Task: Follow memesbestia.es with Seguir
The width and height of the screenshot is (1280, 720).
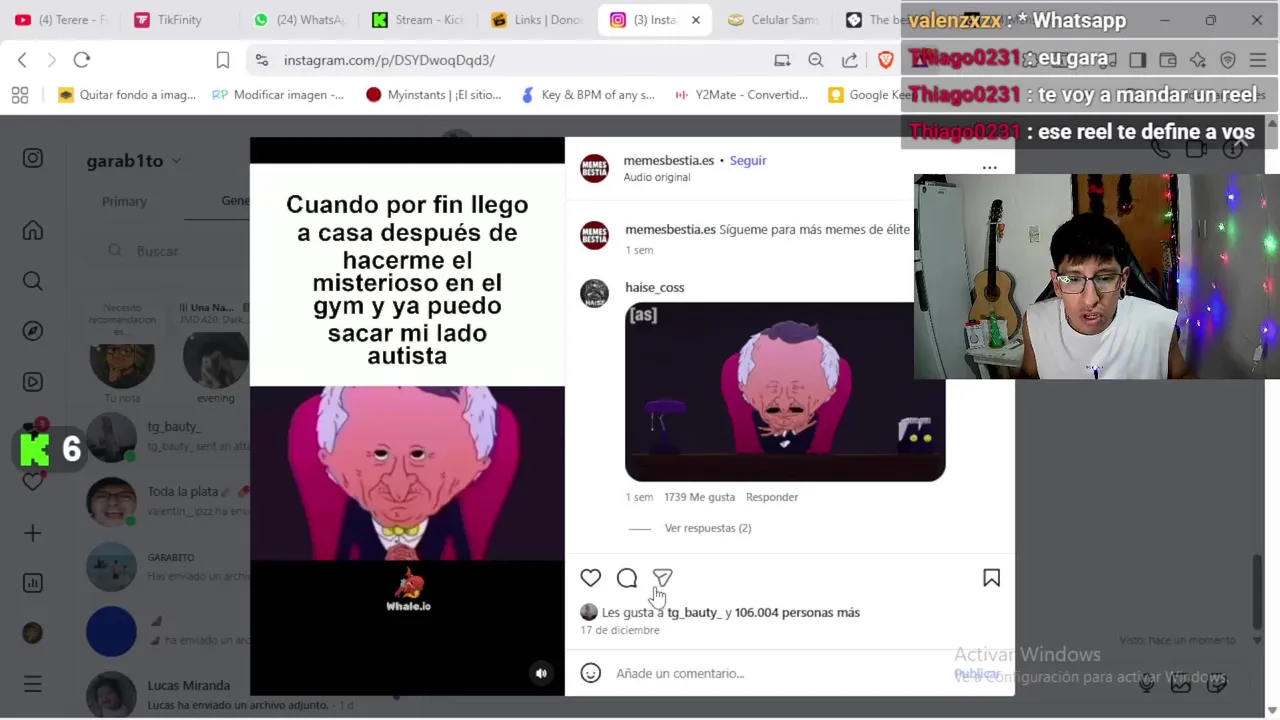Action: (x=748, y=160)
